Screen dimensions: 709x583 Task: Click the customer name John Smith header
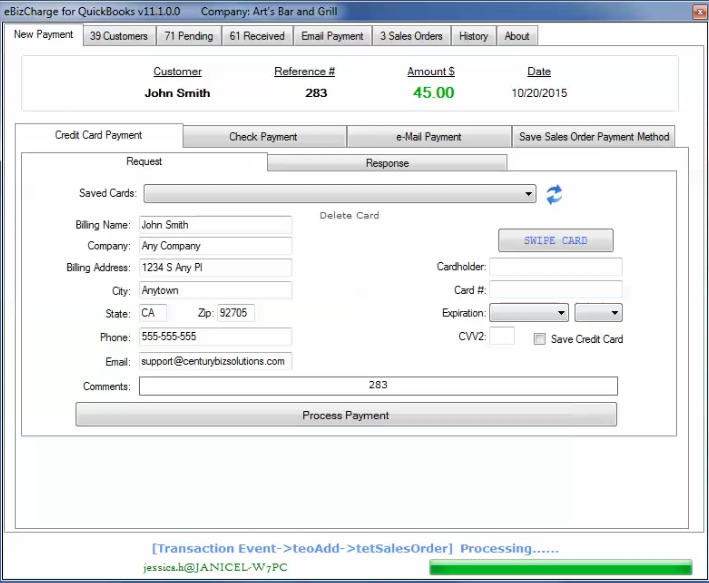pyautogui.click(x=177, y=93)
